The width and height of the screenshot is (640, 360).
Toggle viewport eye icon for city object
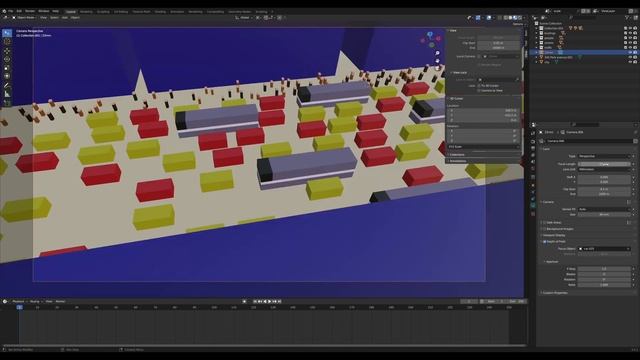click(x=630, y=62)
